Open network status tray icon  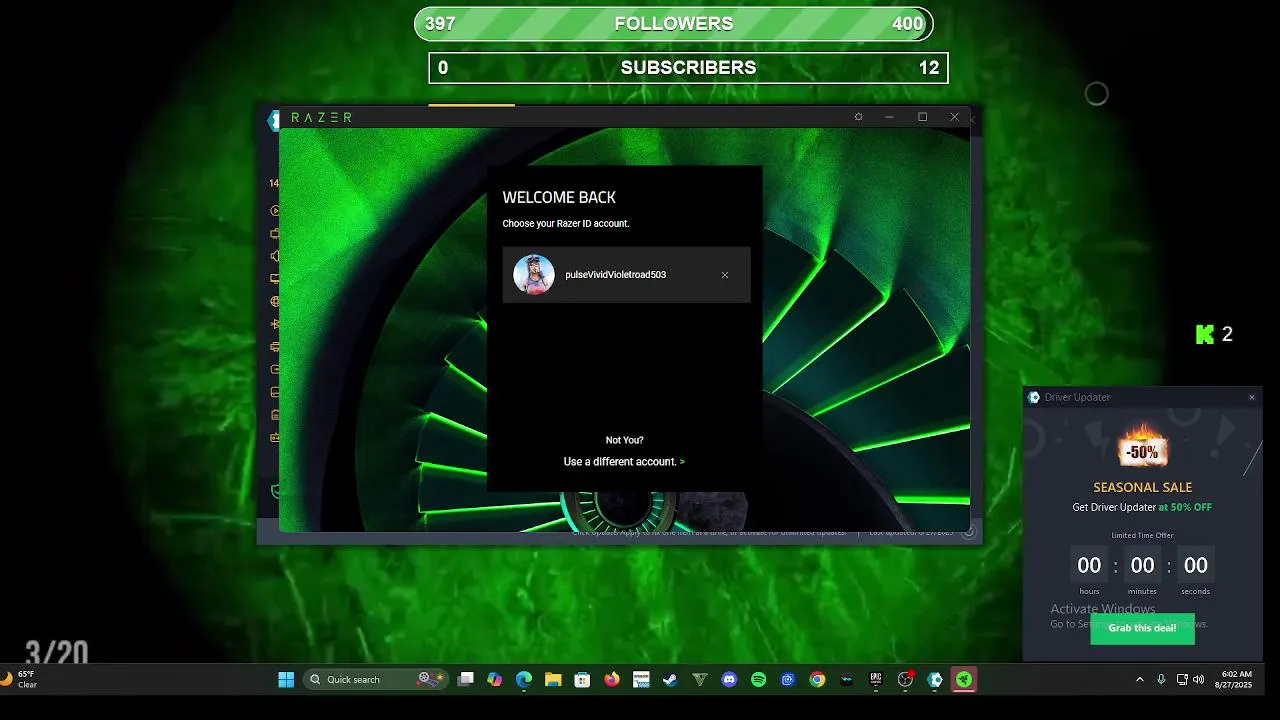coord(1182,680)
